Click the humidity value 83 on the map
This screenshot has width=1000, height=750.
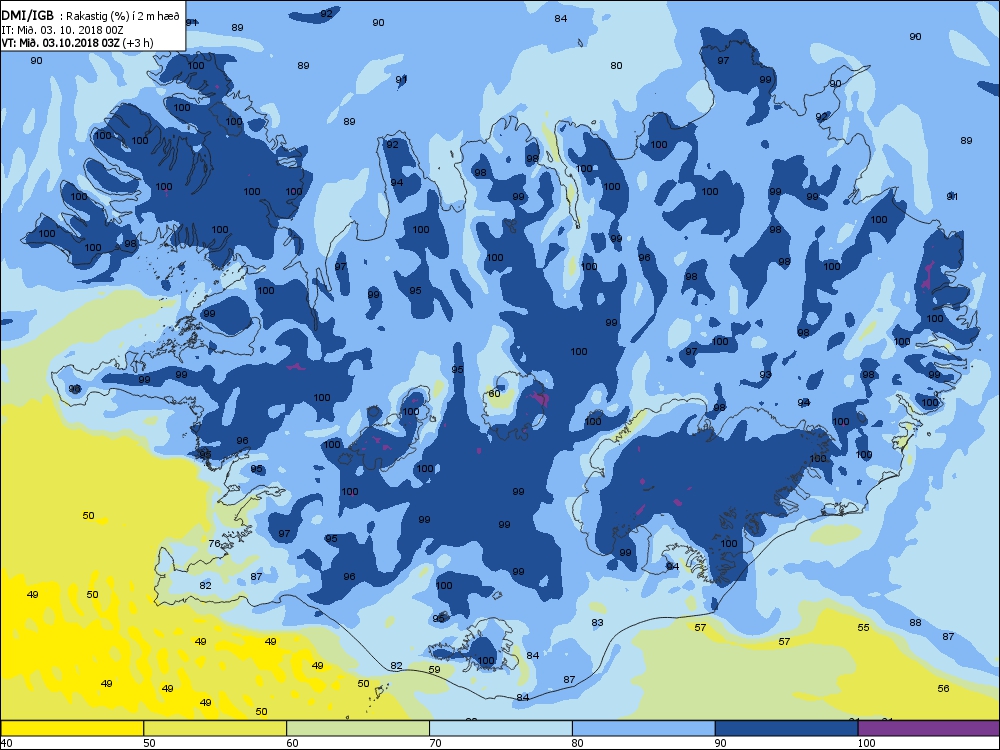pos(597,622)
